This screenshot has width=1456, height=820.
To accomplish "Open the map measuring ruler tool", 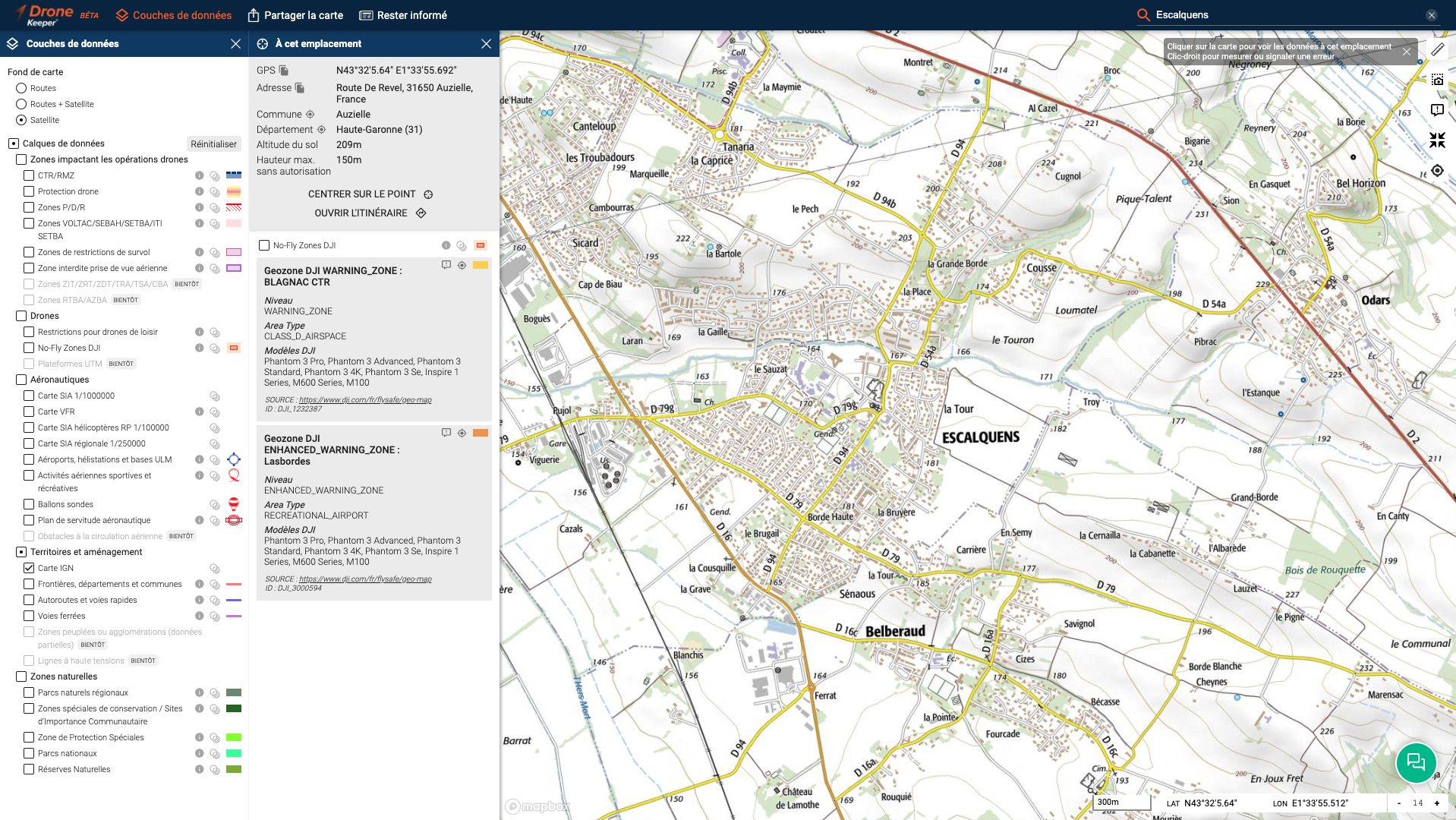I will pyautogui.click(x=1437, y=49).
